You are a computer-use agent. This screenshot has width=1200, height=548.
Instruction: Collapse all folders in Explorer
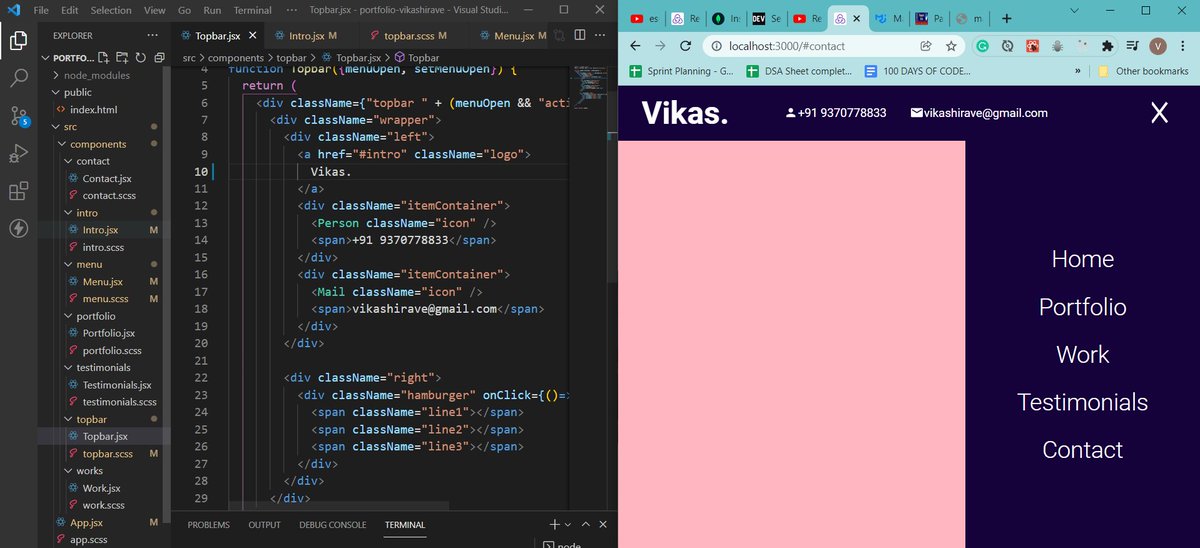[157, 58]
